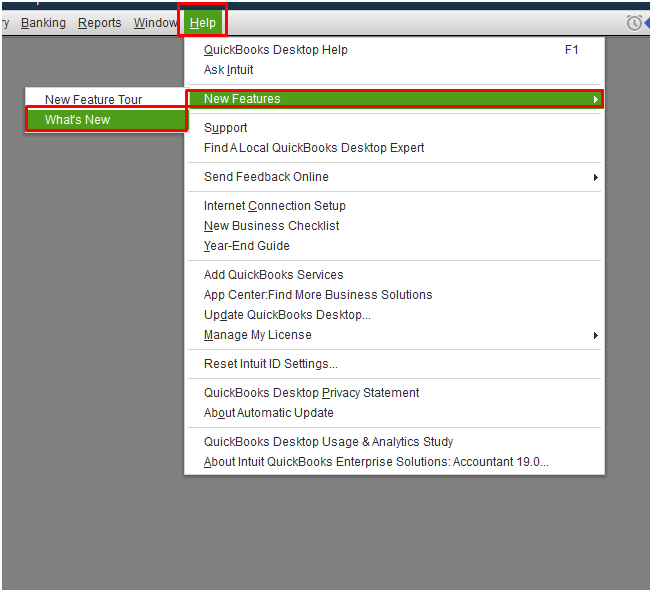Choose What's New in the submenu
Screen dimensions: 660x590
point(106,120)
